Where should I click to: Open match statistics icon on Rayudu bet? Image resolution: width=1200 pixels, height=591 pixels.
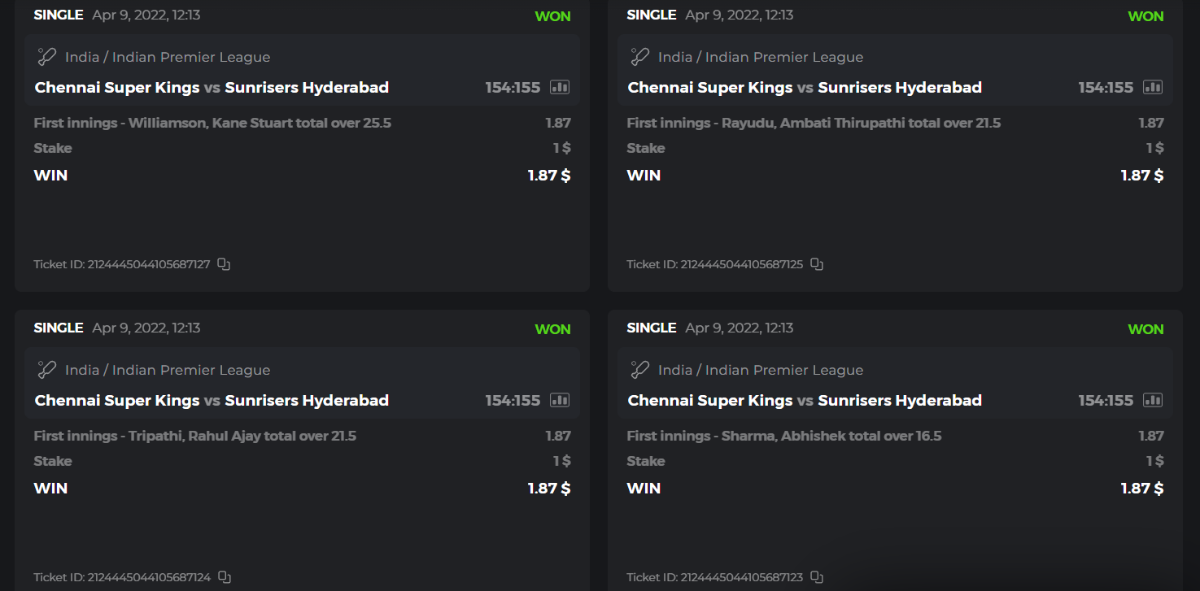click(1153, 87)
